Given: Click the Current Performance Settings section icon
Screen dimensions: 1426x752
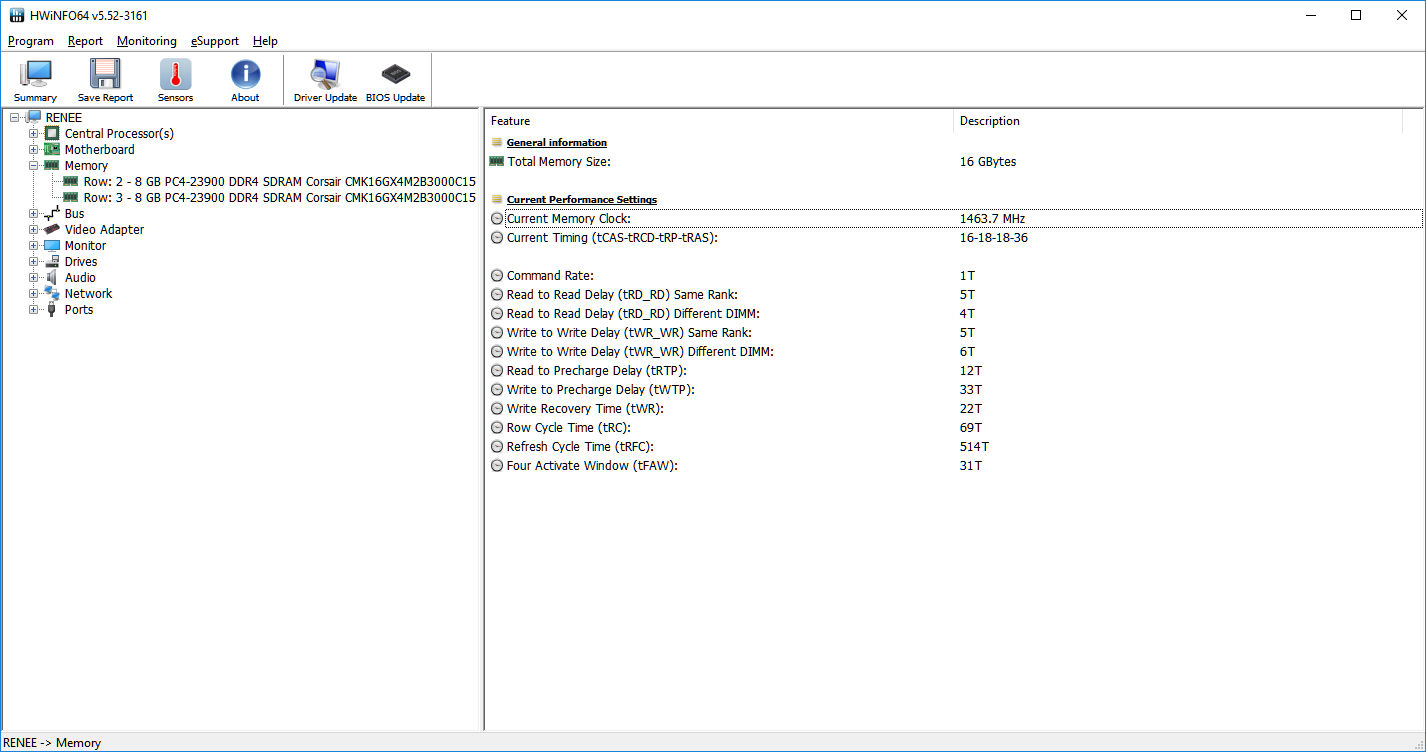Looking at the screenshot, I should [x=497, y=199].
